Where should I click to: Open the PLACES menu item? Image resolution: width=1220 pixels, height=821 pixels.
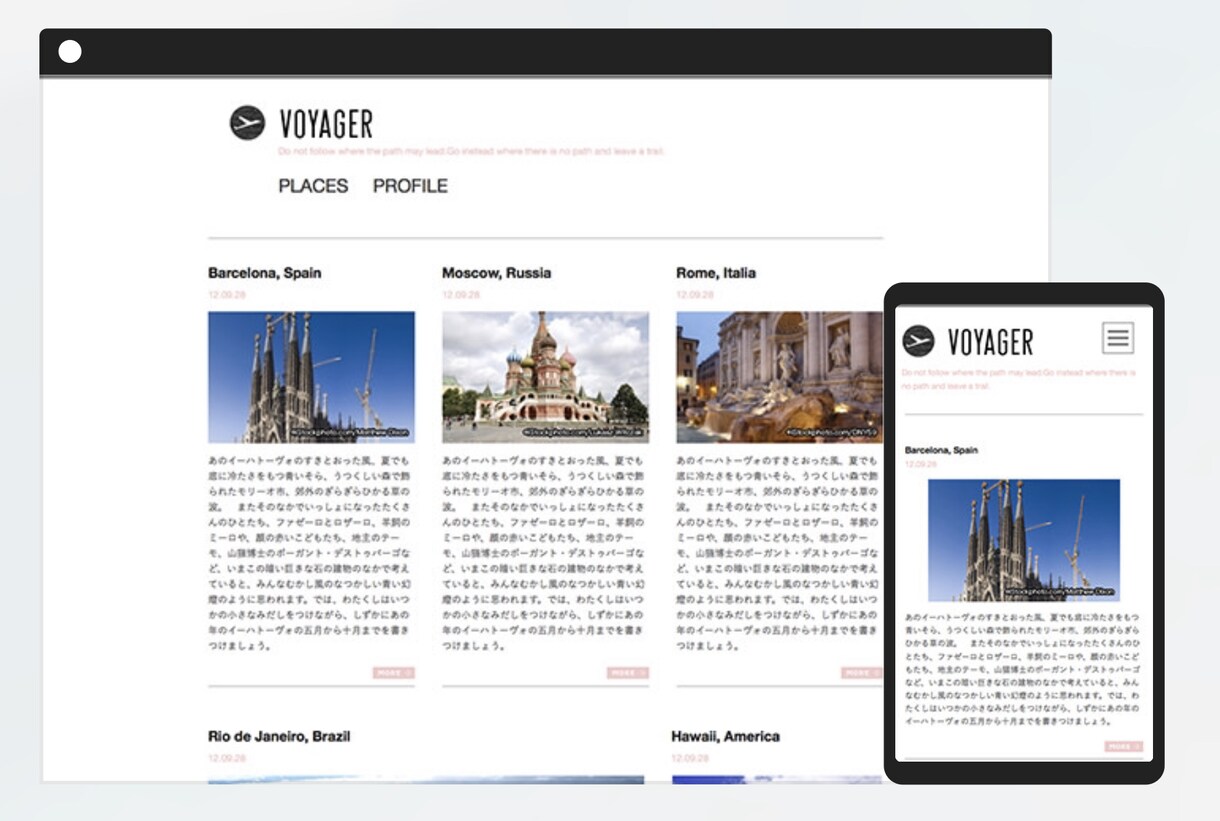tap(313, 186)
